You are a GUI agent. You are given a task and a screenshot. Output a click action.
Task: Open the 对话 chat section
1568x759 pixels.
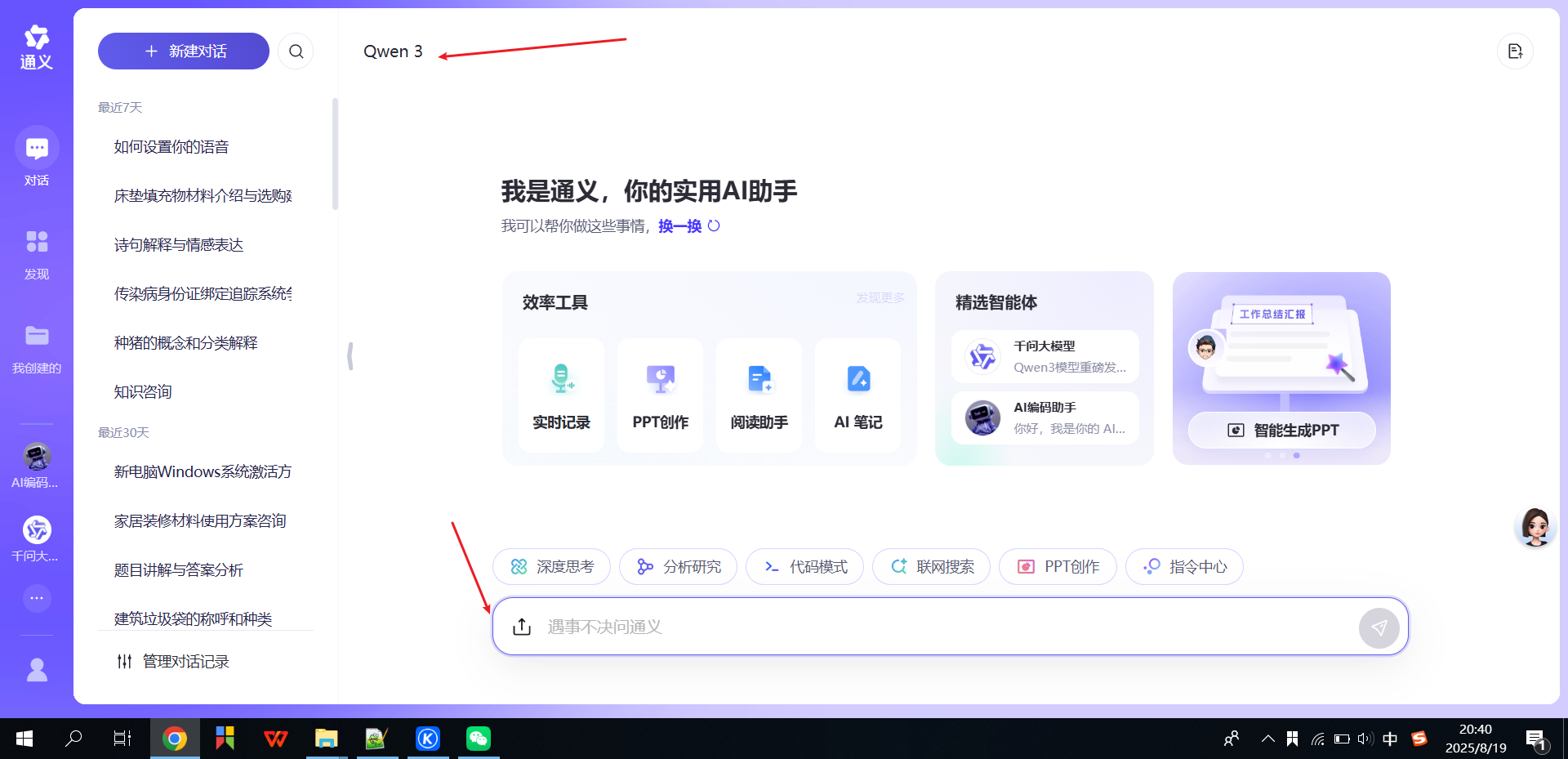pos(37,157)
